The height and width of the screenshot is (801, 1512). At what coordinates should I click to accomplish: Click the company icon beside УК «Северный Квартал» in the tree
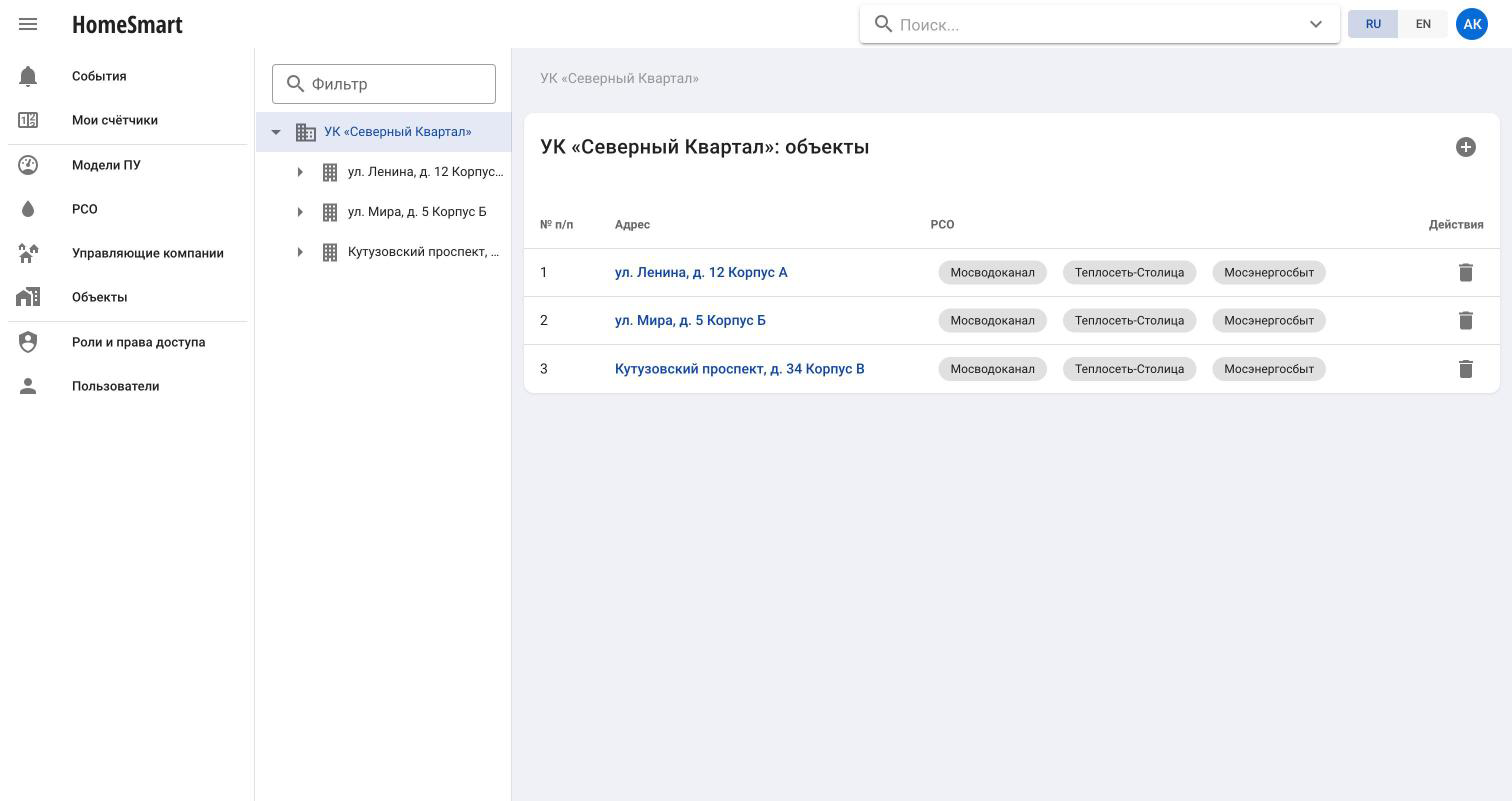point(306,132)
